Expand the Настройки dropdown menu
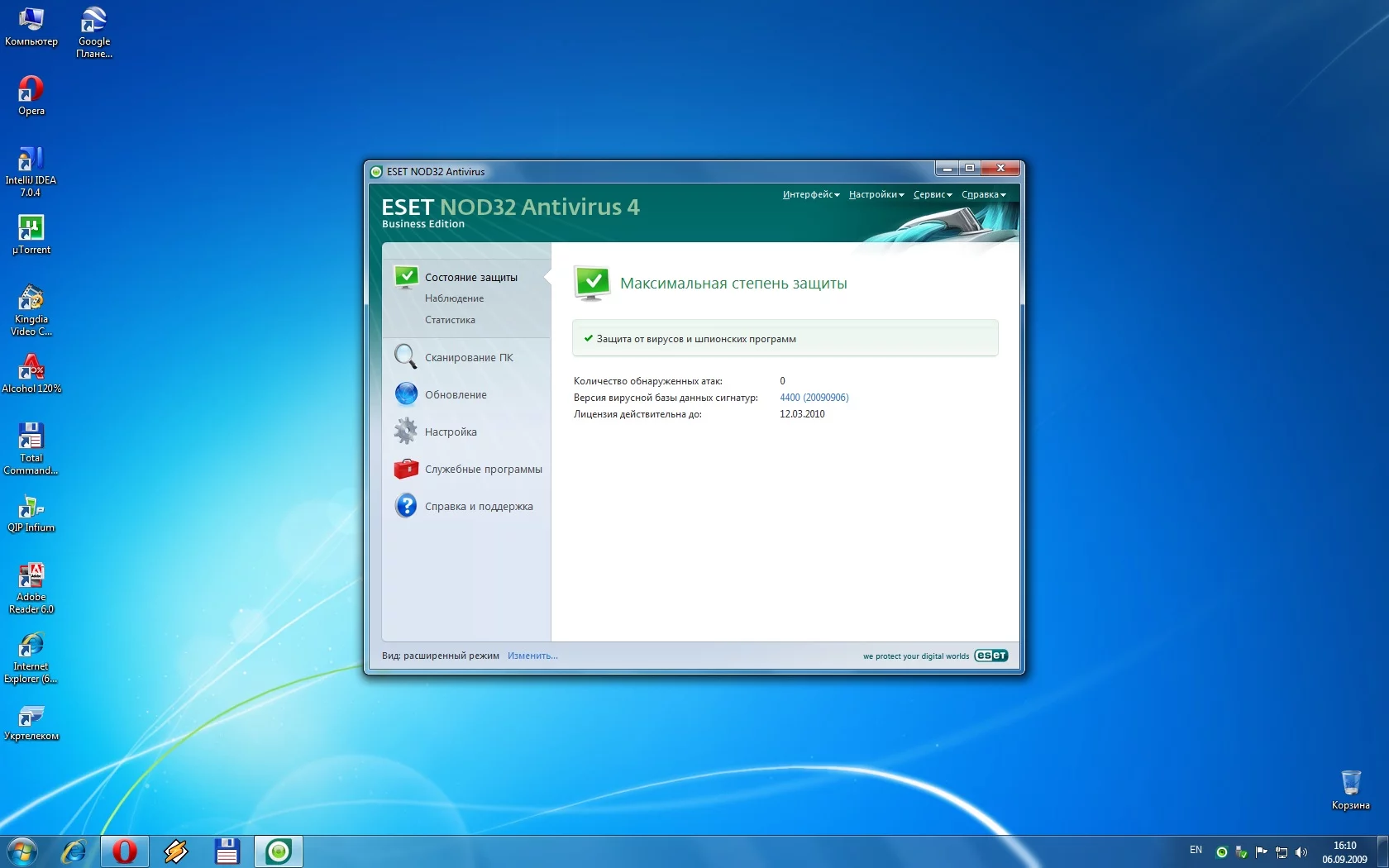Screen dimensions: 1389x868 coord(876,195)
